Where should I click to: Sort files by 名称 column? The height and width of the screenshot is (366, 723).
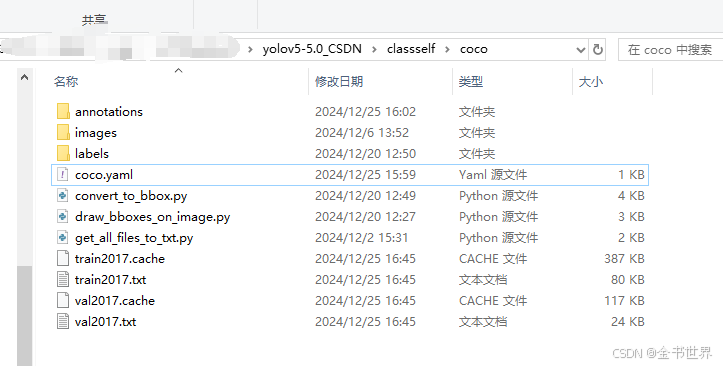pyautogui.click(x=65, y=82)
